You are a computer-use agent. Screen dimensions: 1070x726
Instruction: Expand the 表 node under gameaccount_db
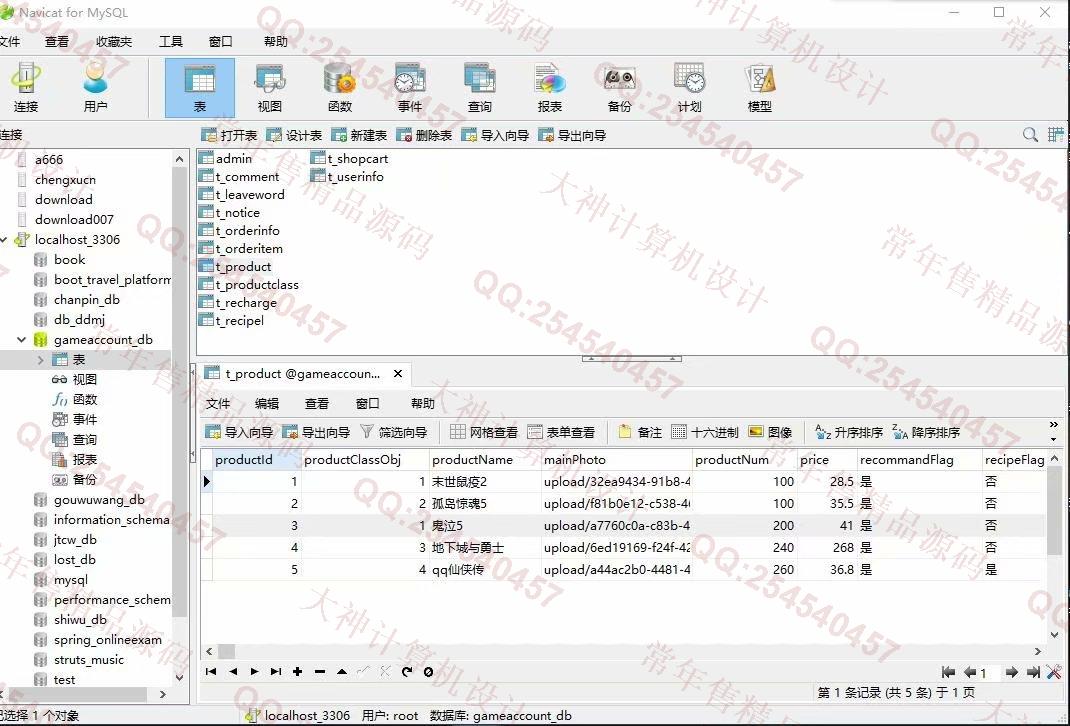coord(41,360)
